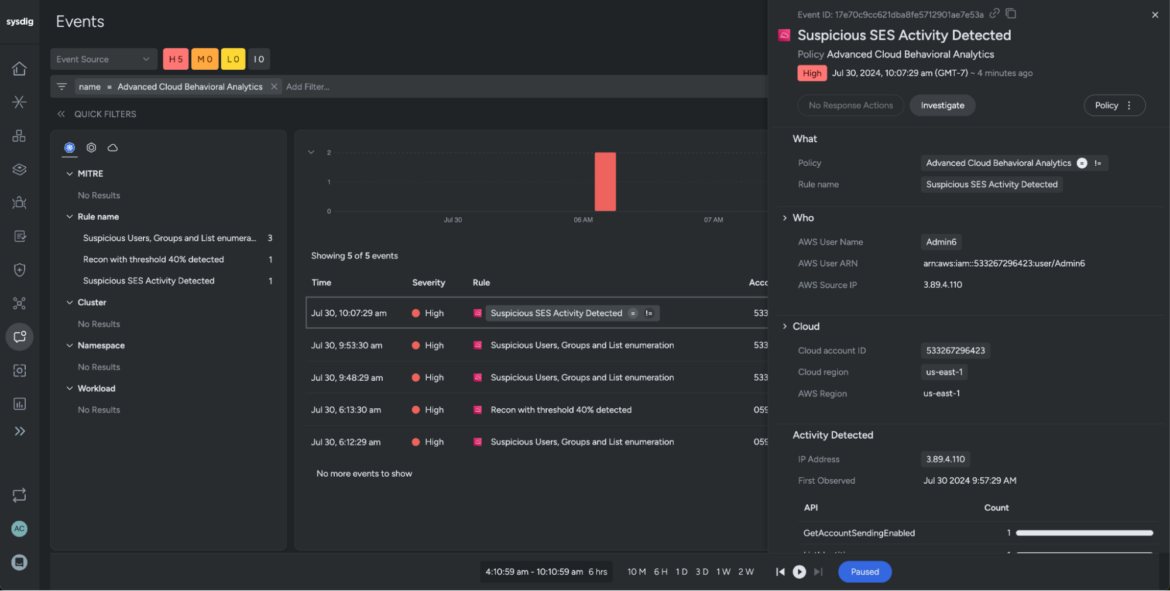Toggle High severity filter H5

[175, 59]
